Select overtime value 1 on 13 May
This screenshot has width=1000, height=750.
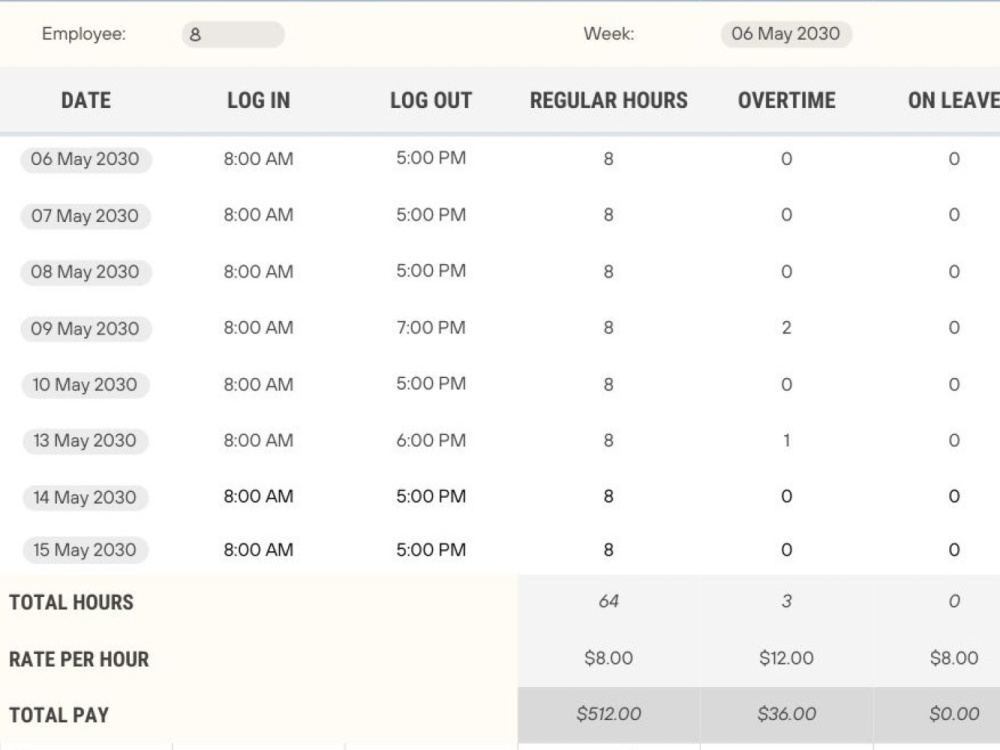click(786, 441)
